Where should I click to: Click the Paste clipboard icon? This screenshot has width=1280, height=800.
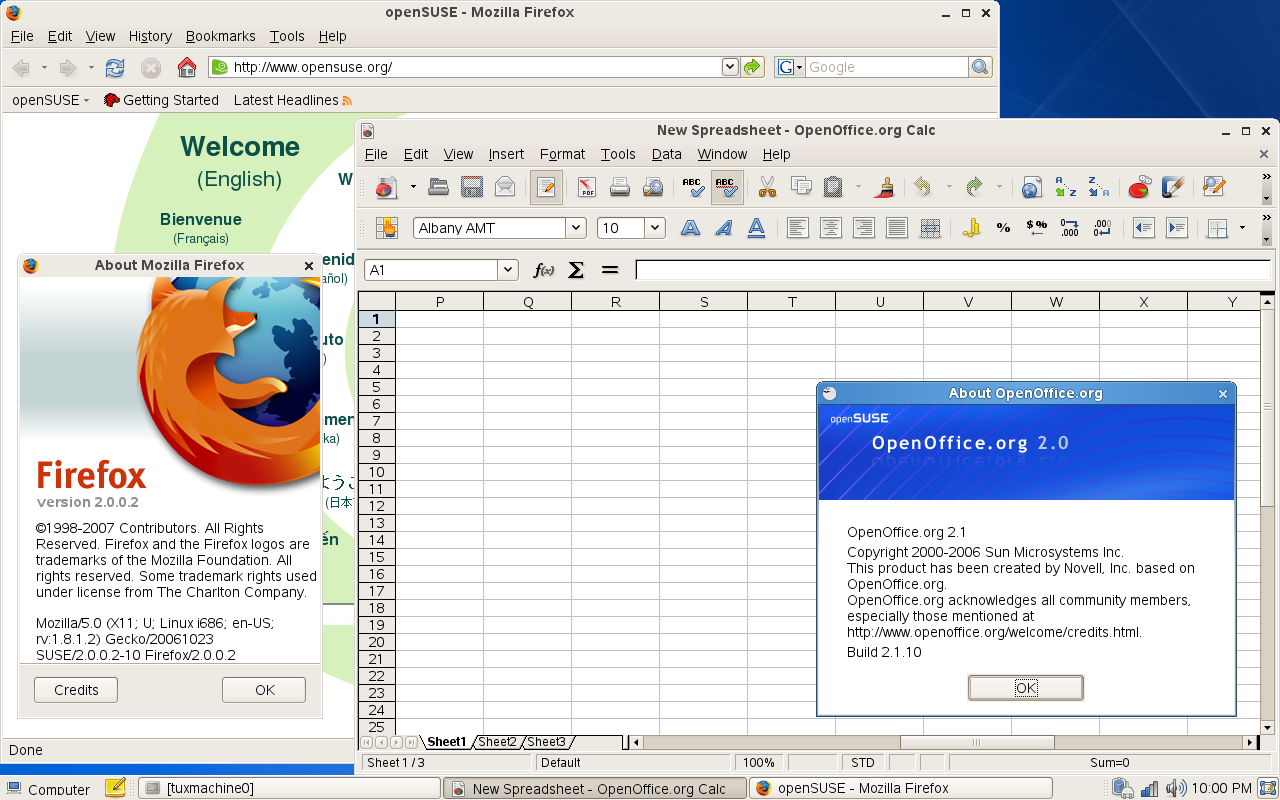pos(832,187)
